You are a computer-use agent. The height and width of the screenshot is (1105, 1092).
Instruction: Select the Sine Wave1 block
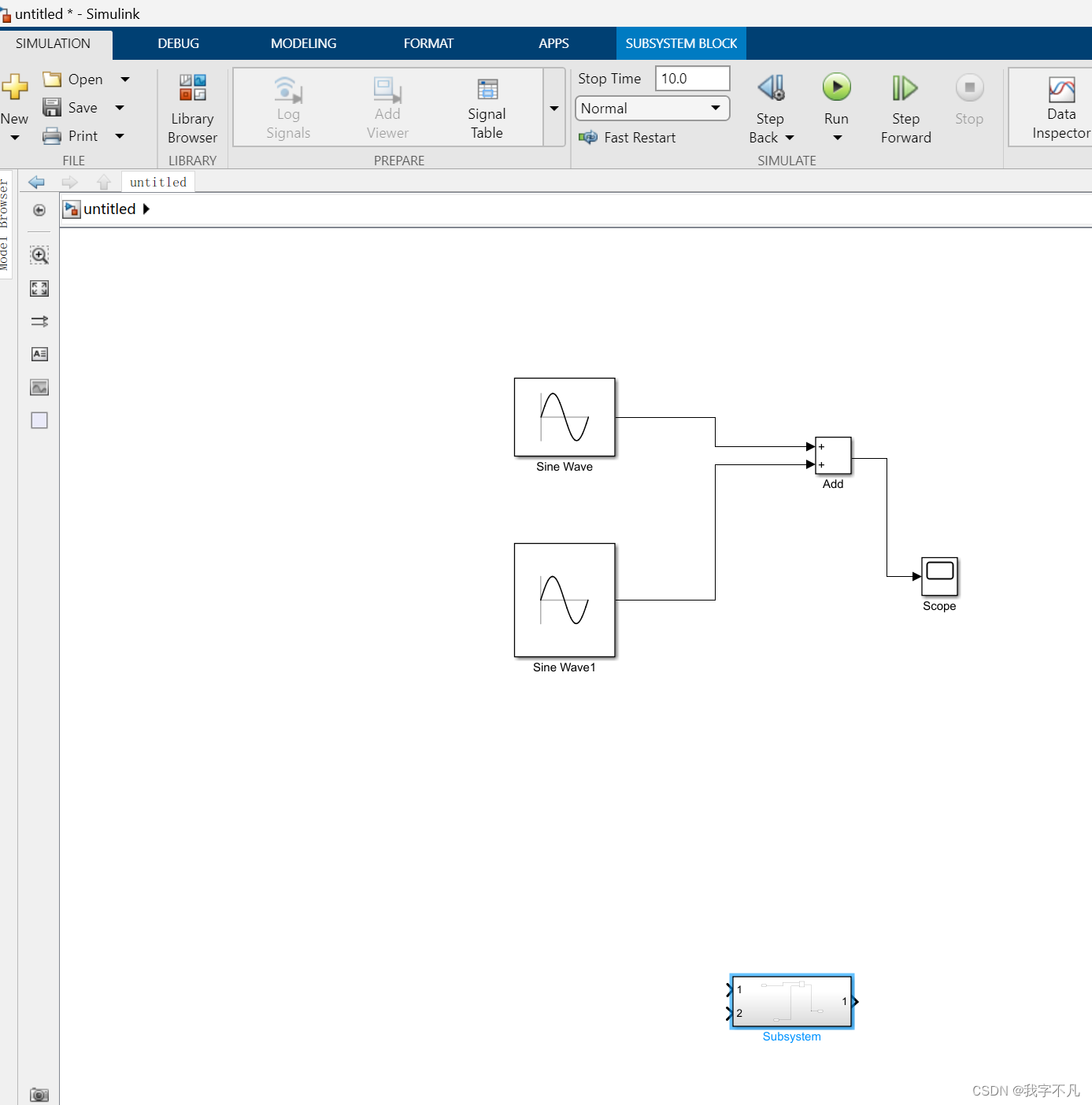tap(565, 600)
